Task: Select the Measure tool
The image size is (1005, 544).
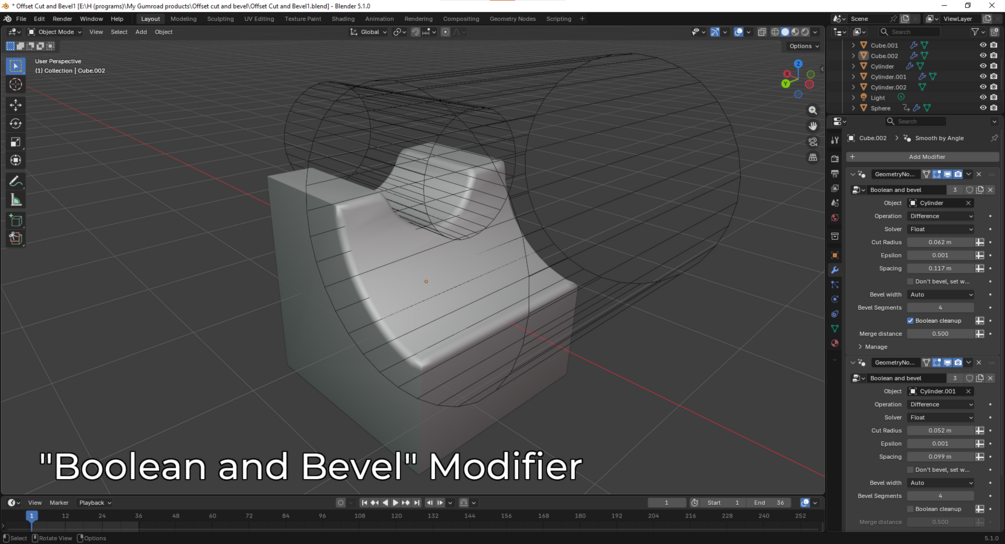Action: coord(15,201)
